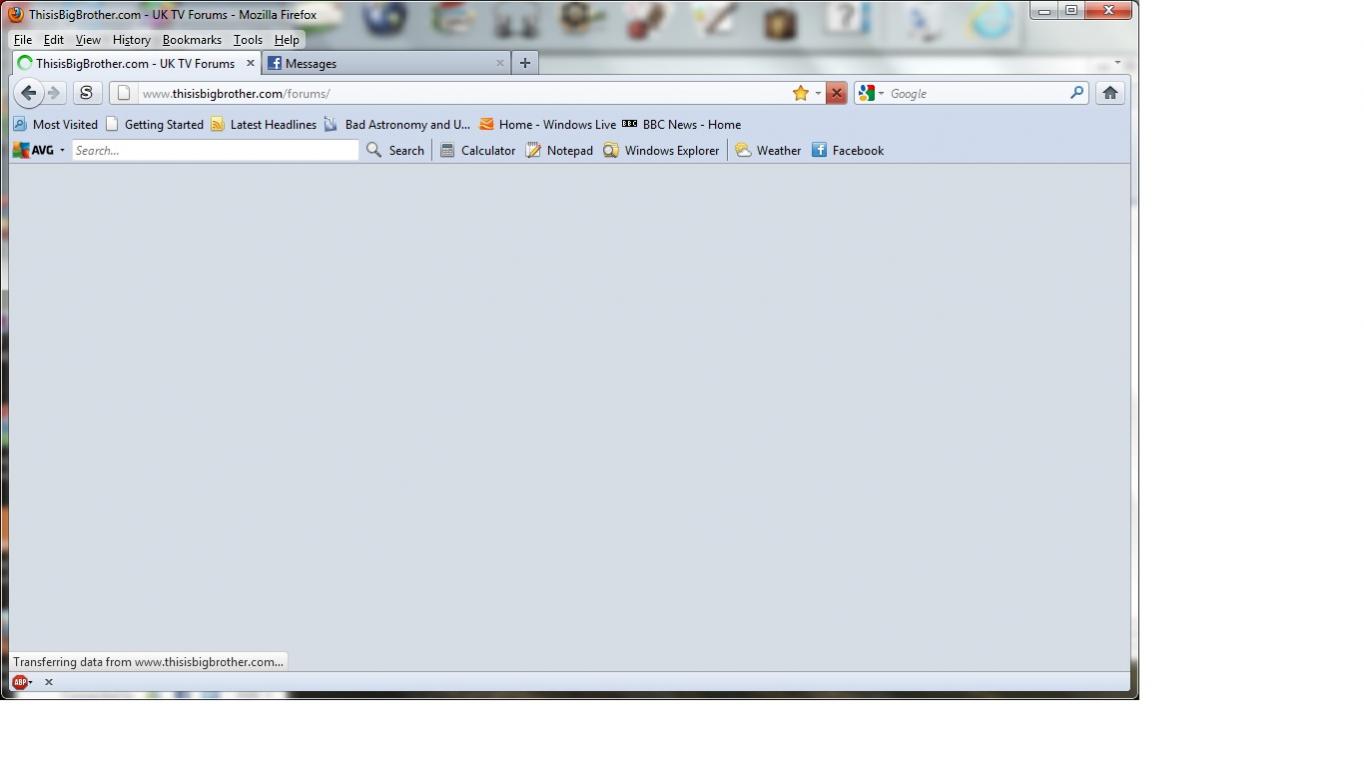Bookmark this page with the star icon
The width and height of the screenshot is (1364, 767).
800,93
